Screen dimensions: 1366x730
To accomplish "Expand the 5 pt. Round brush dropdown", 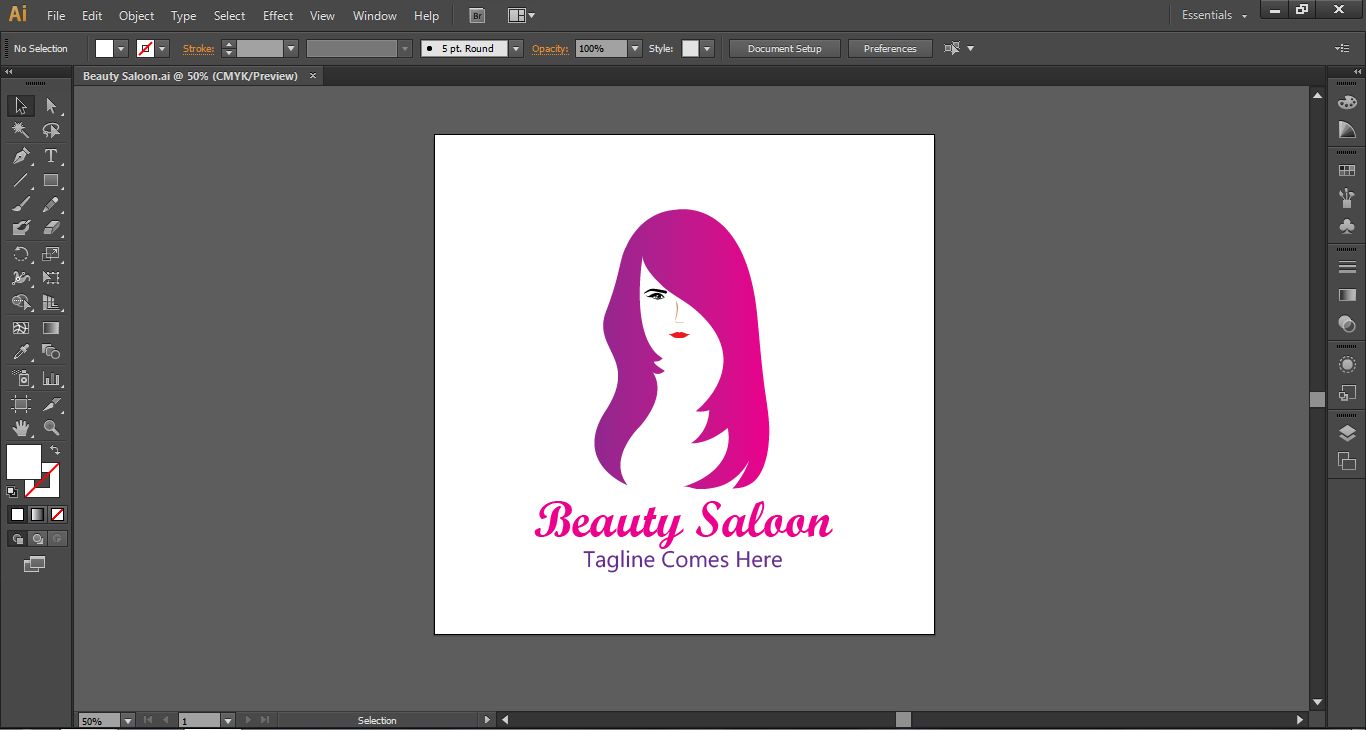I will tap(516, 48).
